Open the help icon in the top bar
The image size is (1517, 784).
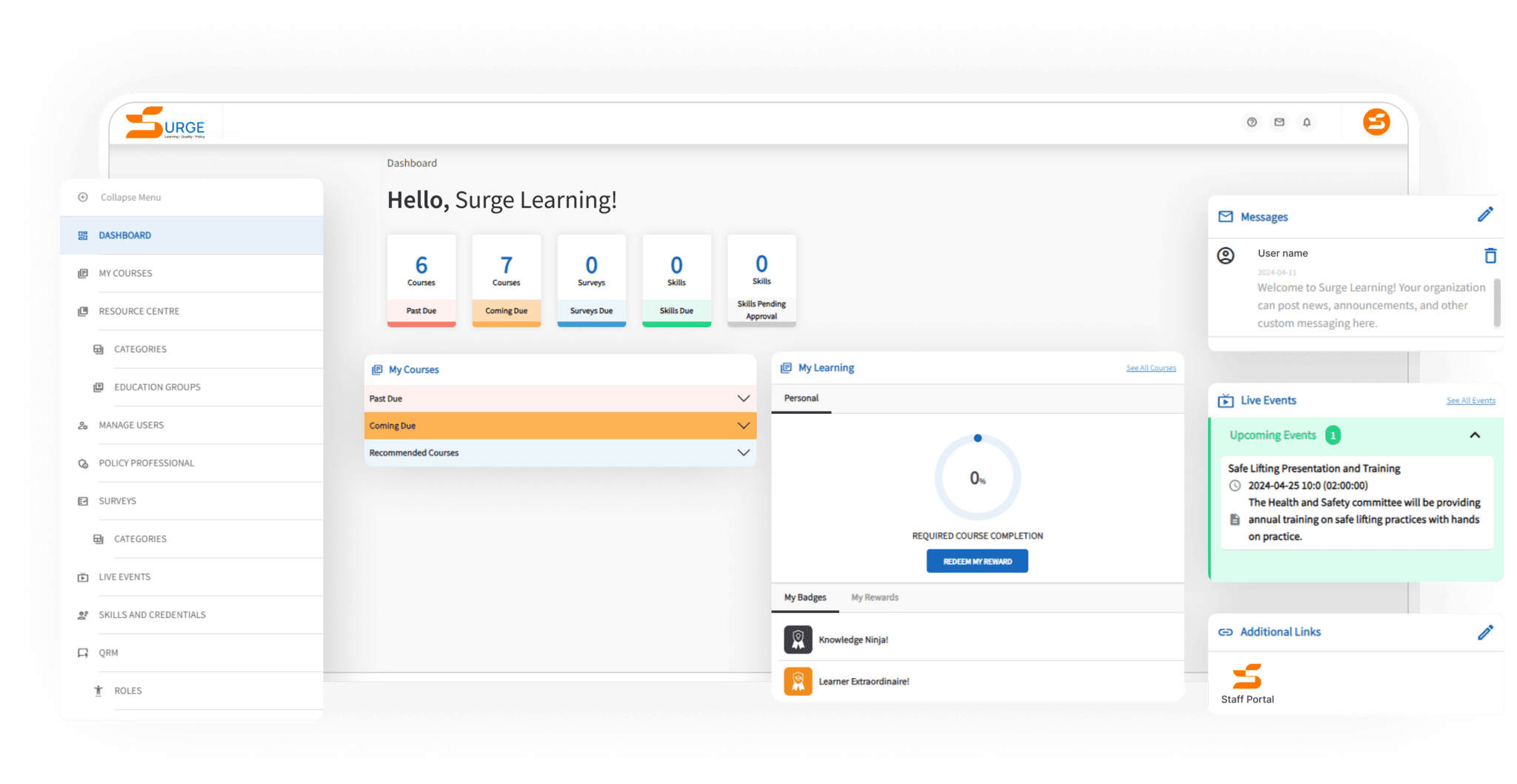1252,122
